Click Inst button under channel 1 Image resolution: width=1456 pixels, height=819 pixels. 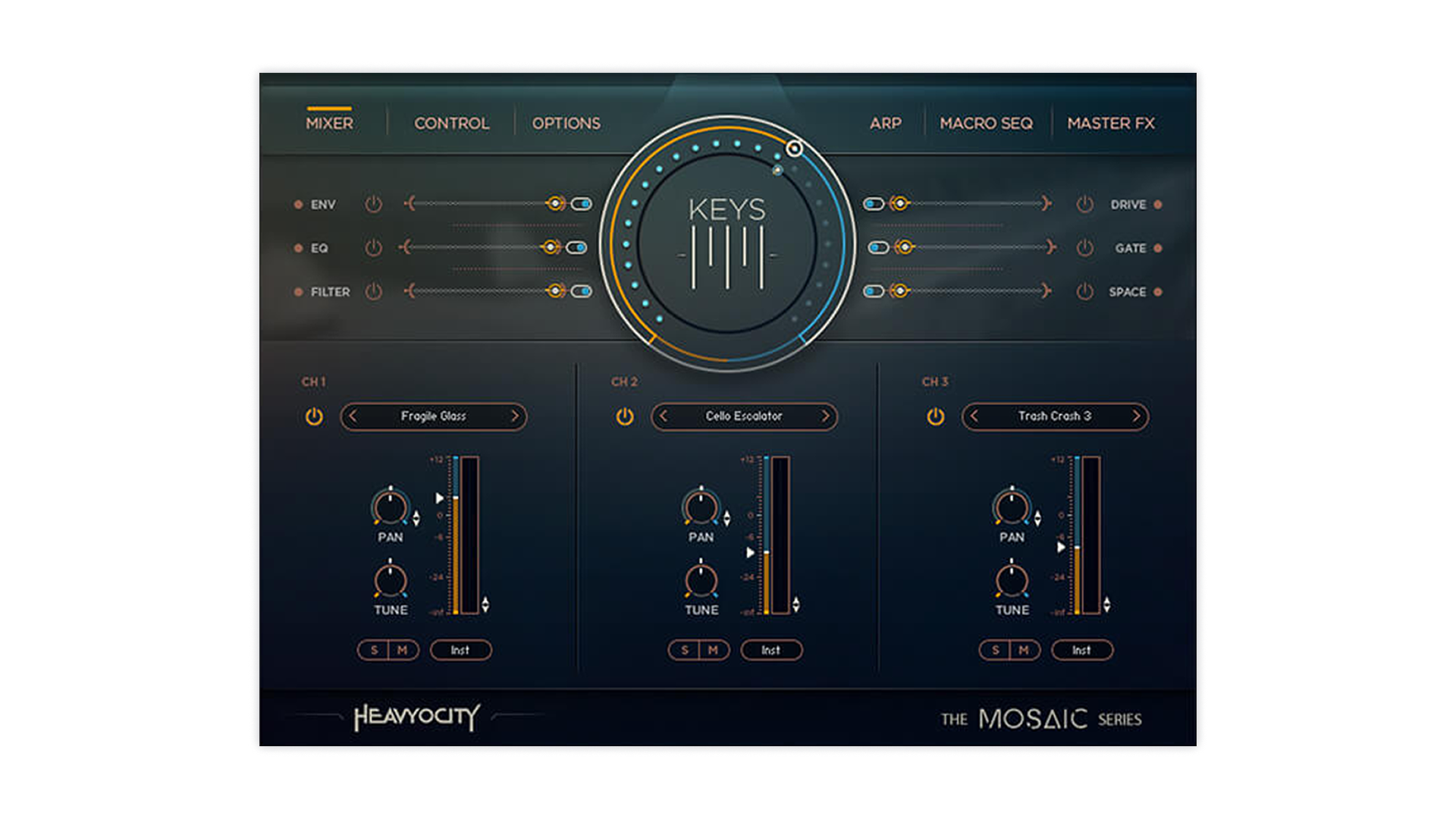pos(460,650)
